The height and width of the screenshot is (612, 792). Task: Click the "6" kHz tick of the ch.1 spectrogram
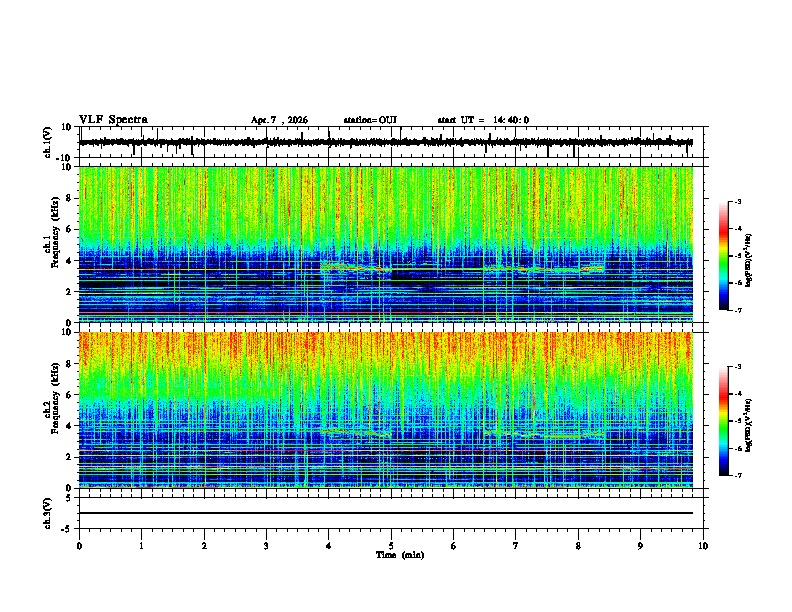coord(69,230)
